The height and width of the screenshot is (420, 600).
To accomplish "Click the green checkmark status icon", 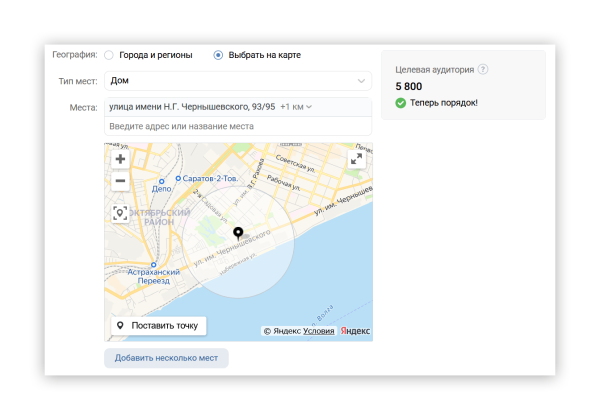I will [401, 102].
